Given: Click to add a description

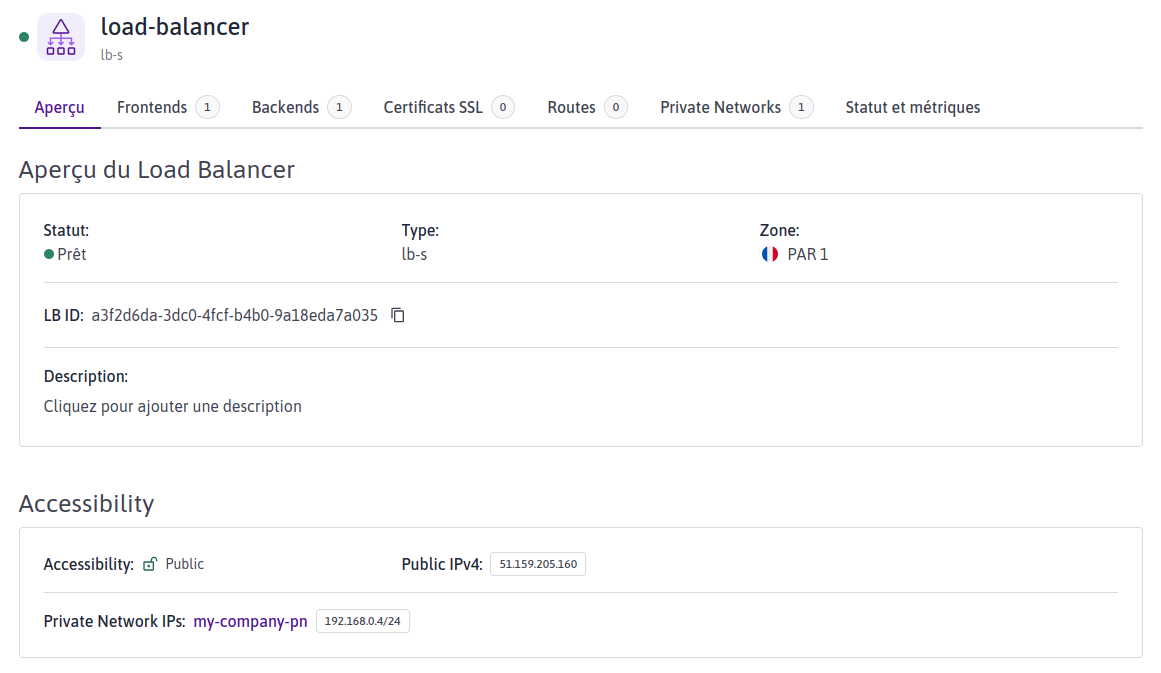Looking at the screenshot, I should (x=173, y=406).
